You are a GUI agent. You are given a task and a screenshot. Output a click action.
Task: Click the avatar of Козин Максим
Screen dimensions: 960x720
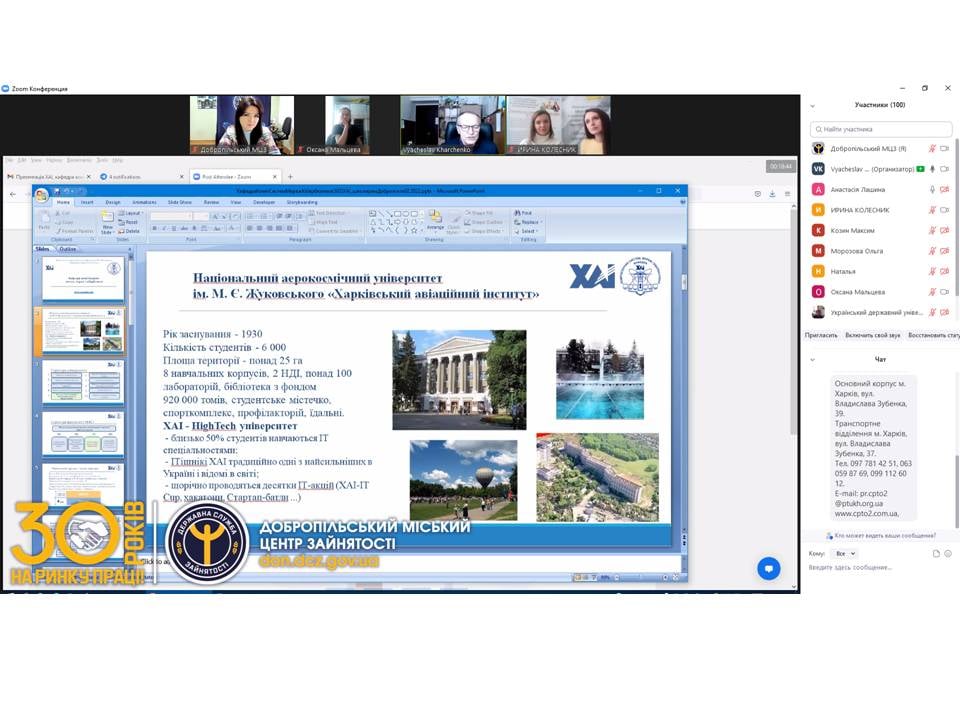pos(818,231)
